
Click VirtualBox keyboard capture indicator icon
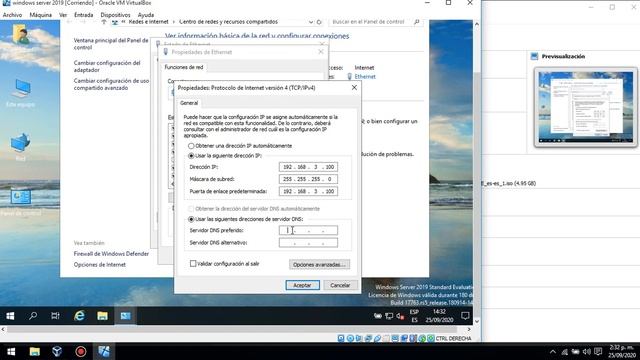point(431,338)
